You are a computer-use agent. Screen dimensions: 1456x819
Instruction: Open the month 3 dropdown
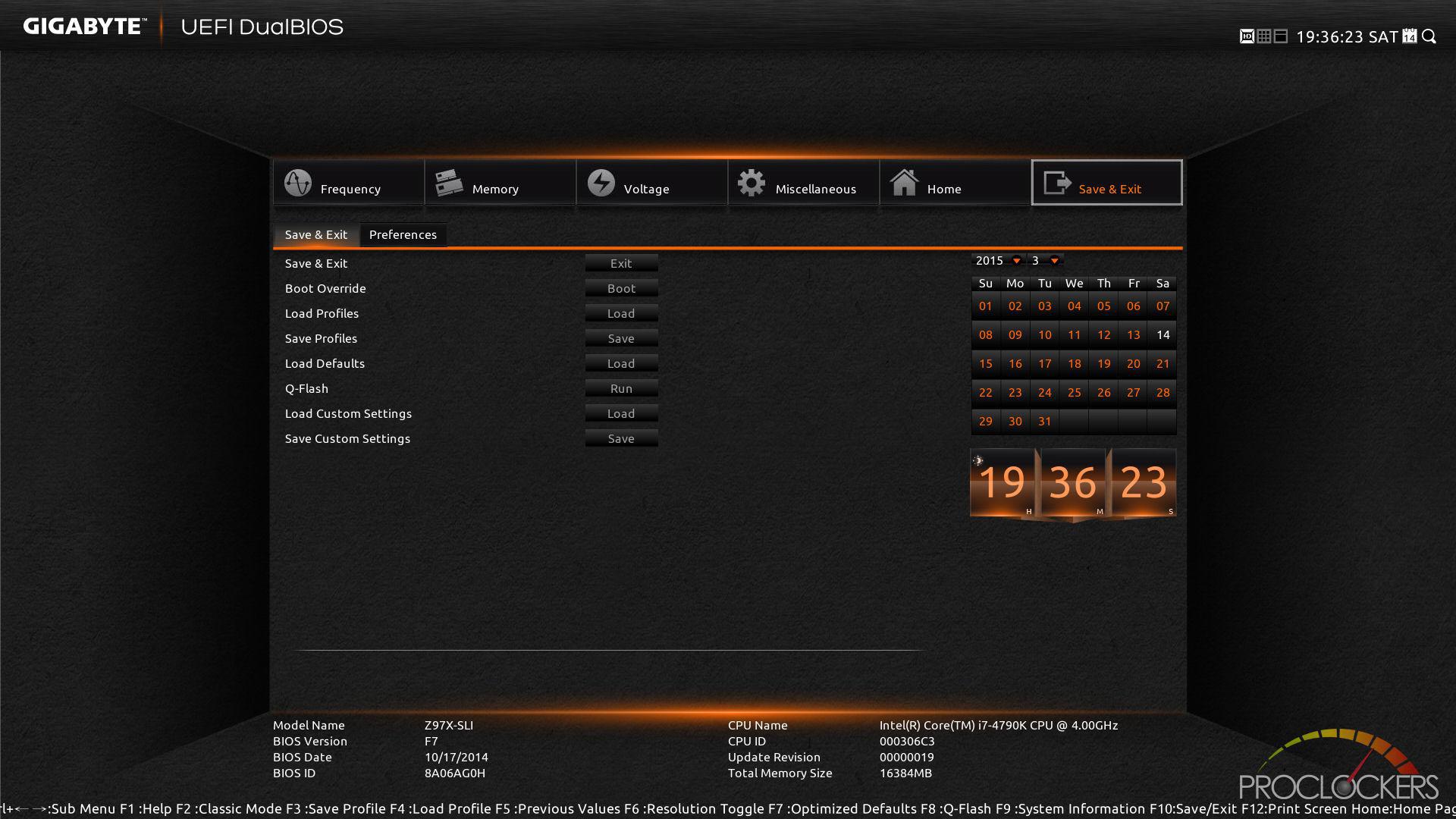pyautogui.click(x=1046, y=260)
